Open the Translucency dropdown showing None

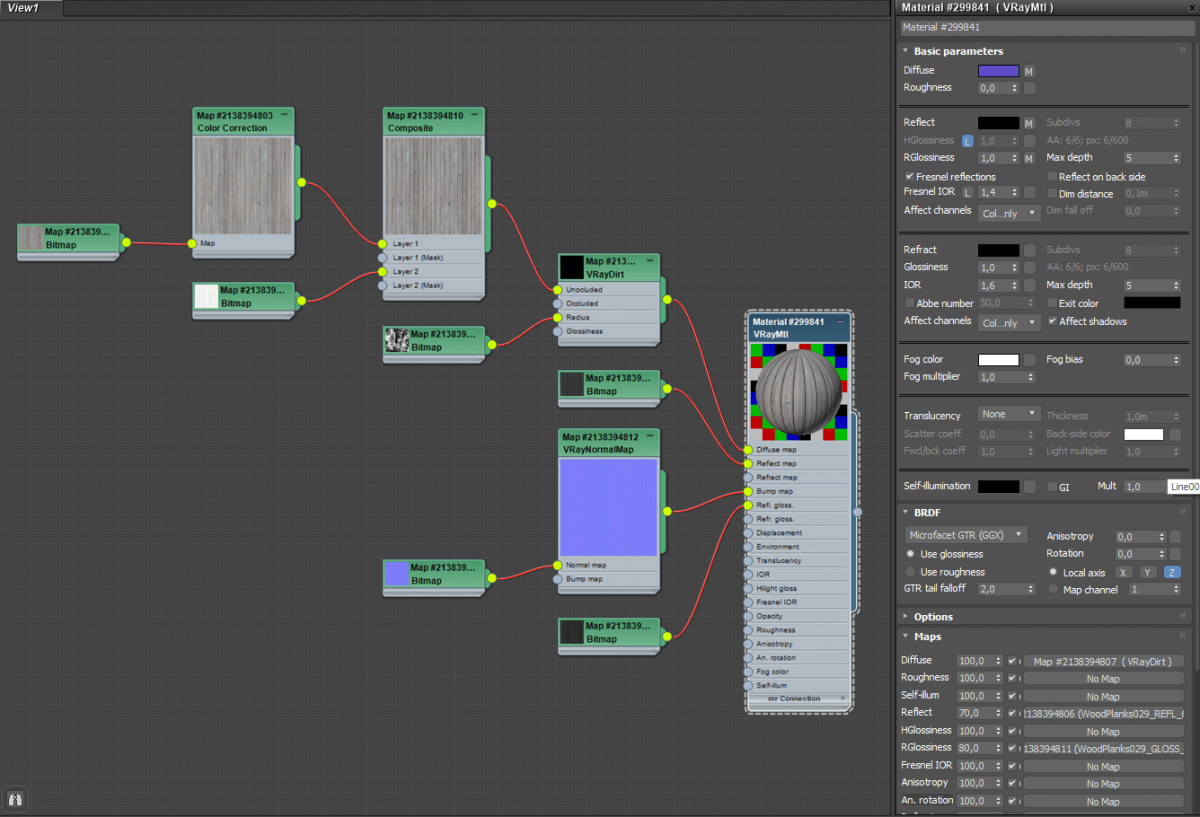click(1009, 414)
